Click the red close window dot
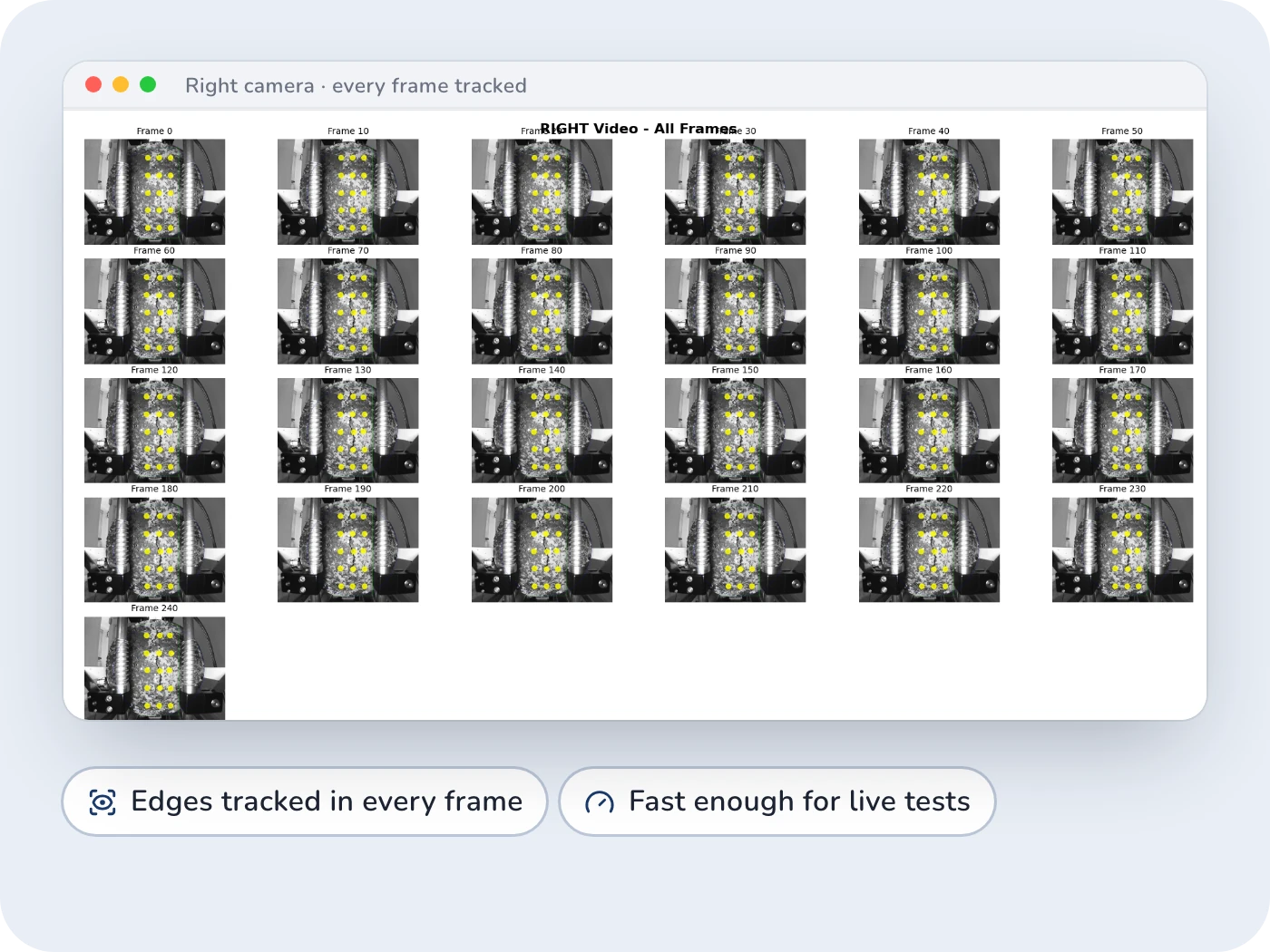Screen dimensions: 1270x952 pos(93,84)
